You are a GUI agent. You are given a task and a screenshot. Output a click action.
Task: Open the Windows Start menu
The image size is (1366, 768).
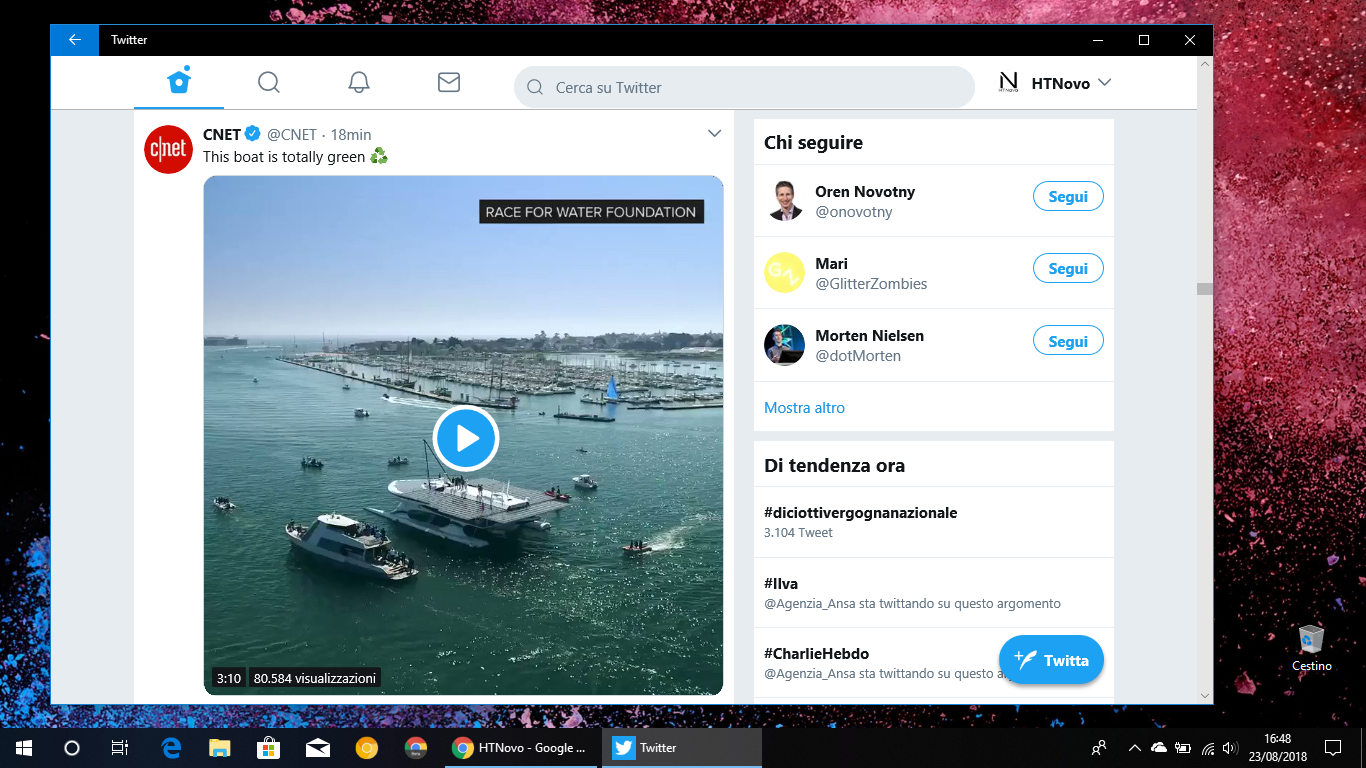click(24, 747)
